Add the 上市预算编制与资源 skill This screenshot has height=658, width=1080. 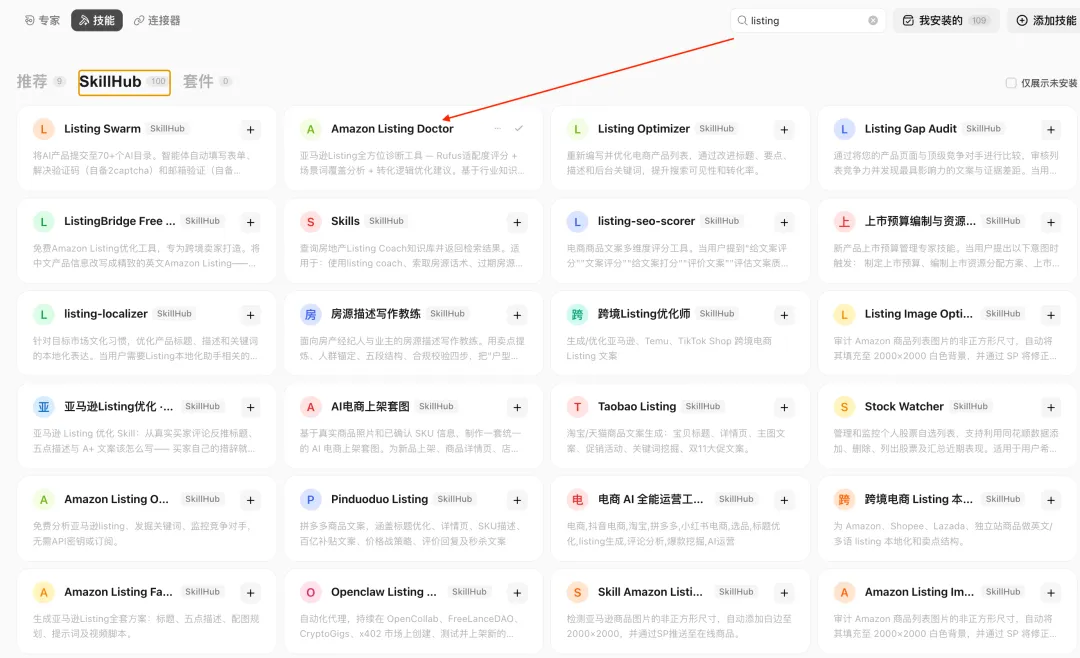pos(1050,223)
